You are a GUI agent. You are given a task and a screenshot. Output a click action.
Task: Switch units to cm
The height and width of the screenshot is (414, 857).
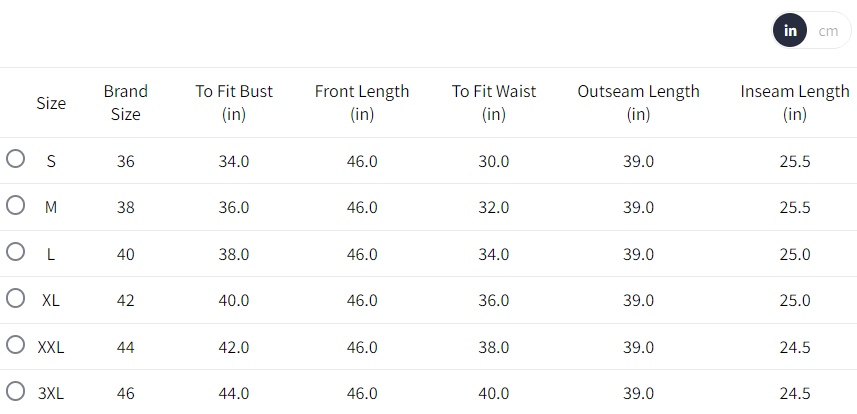828,31
